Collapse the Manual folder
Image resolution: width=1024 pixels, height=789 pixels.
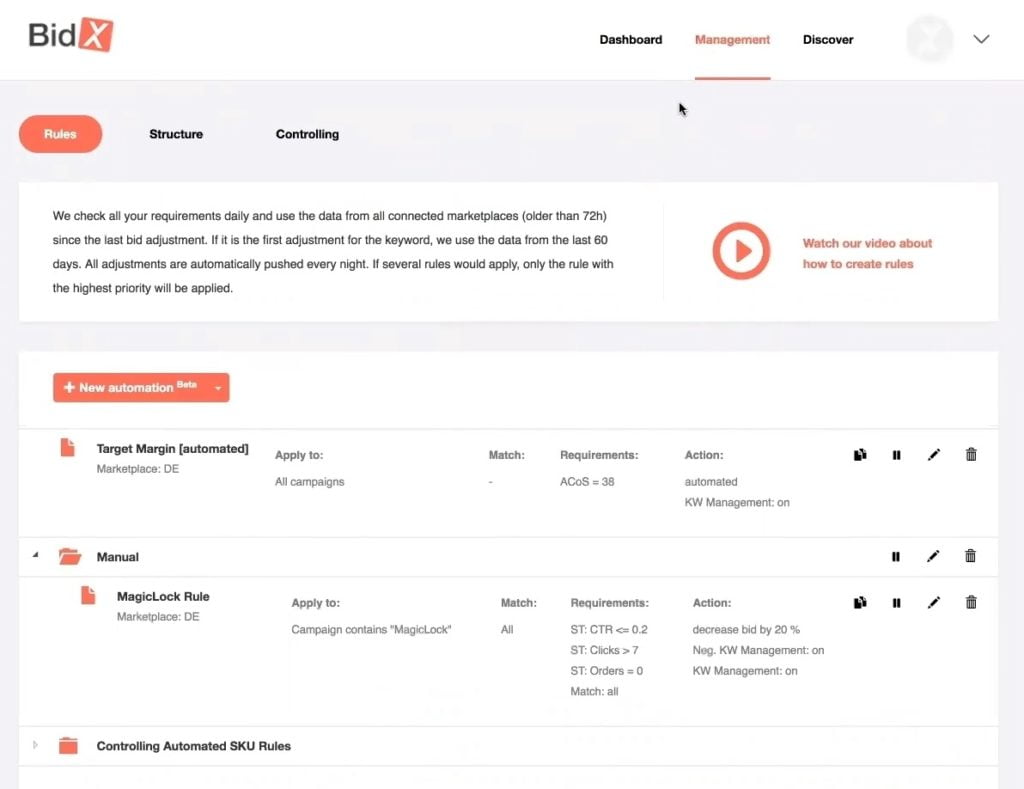35,555
